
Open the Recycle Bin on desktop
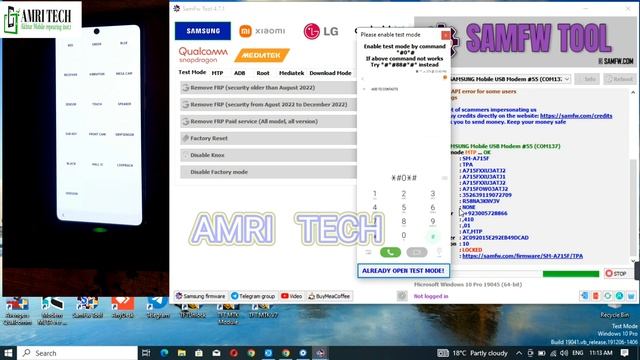pos(614,311)
